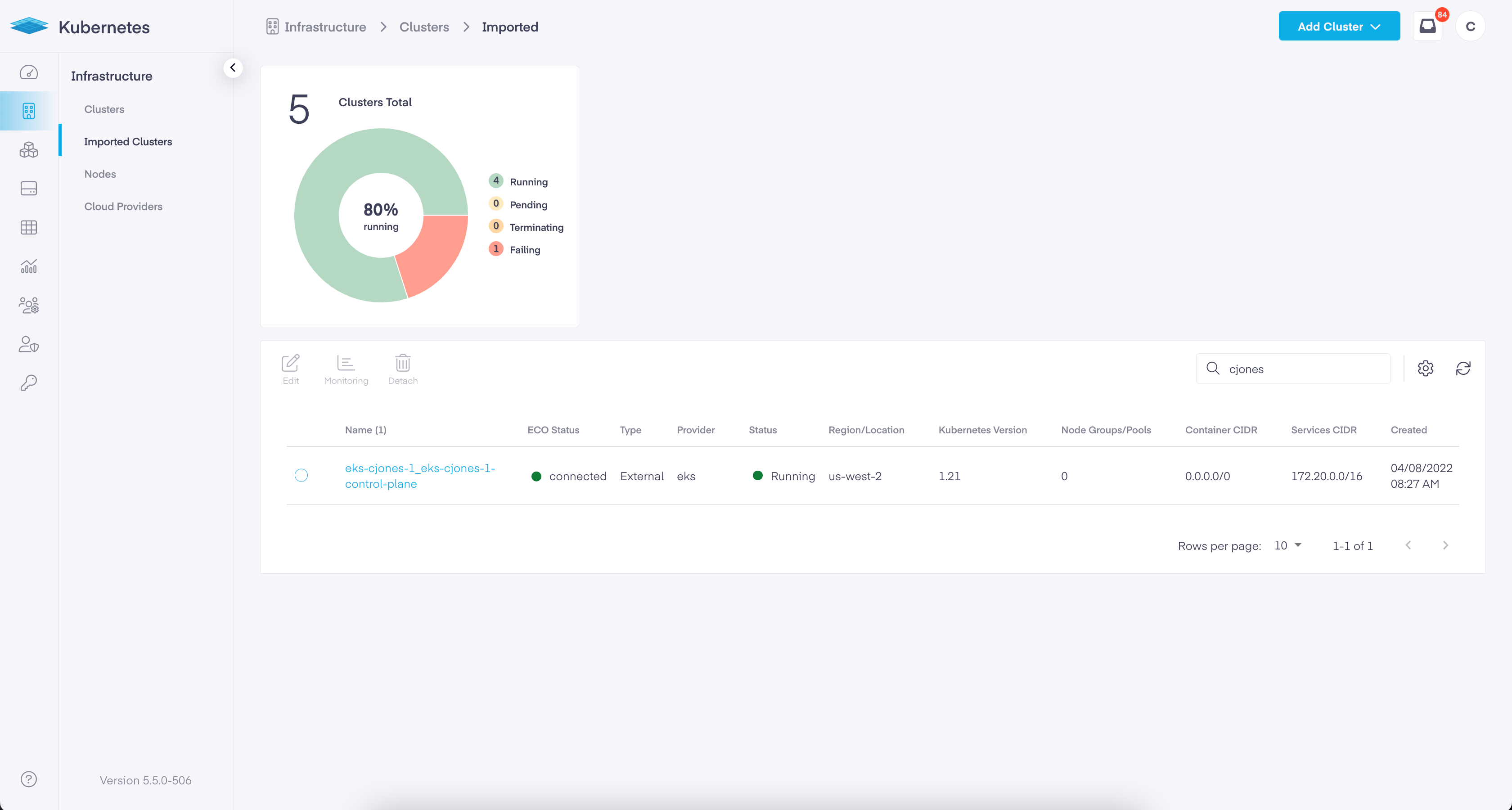Refresh the cluster table
Image resolution: width=1512 pixels, height=810 pixels.
click(x=1463, y=368)
